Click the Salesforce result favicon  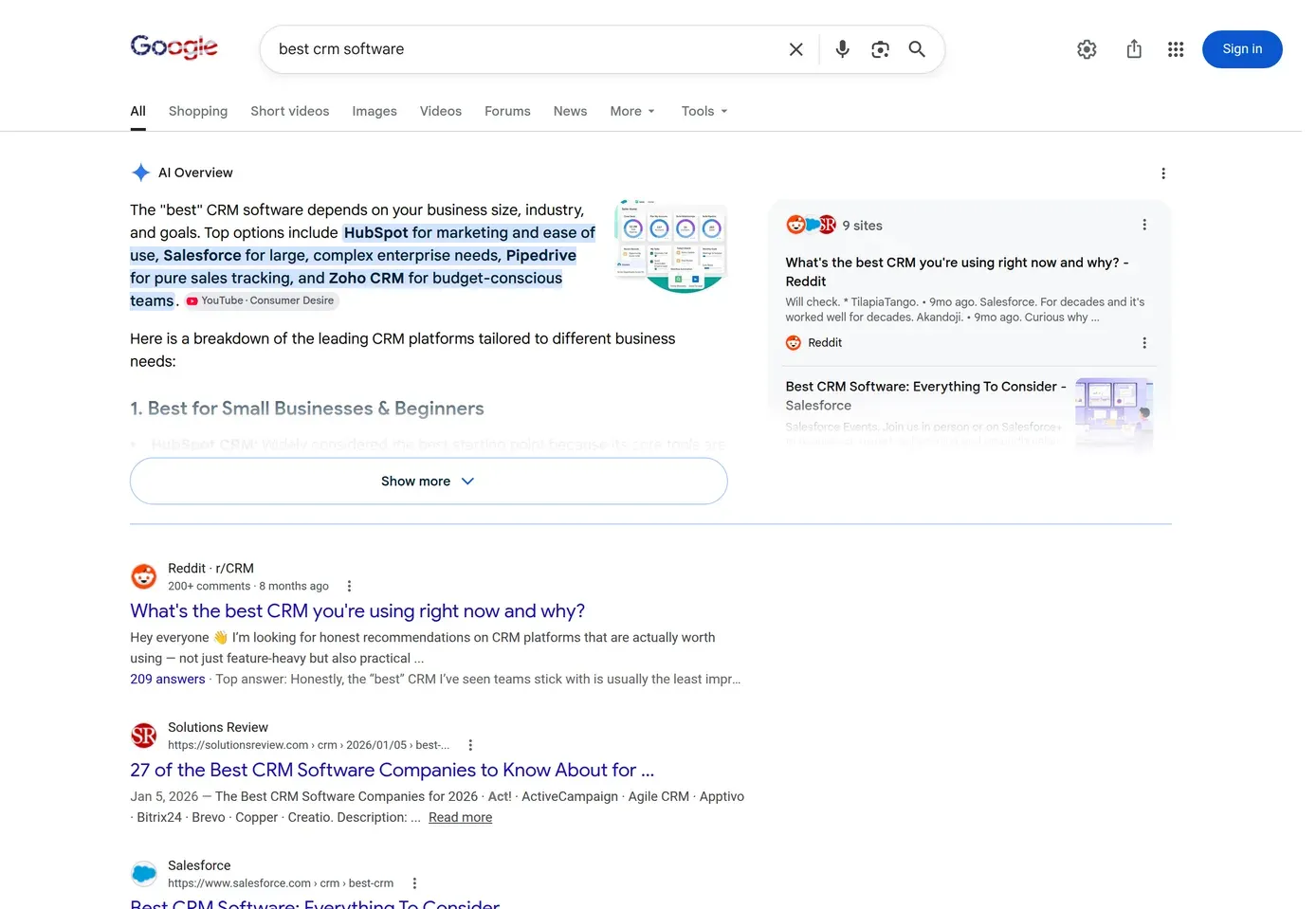point(143,874)
